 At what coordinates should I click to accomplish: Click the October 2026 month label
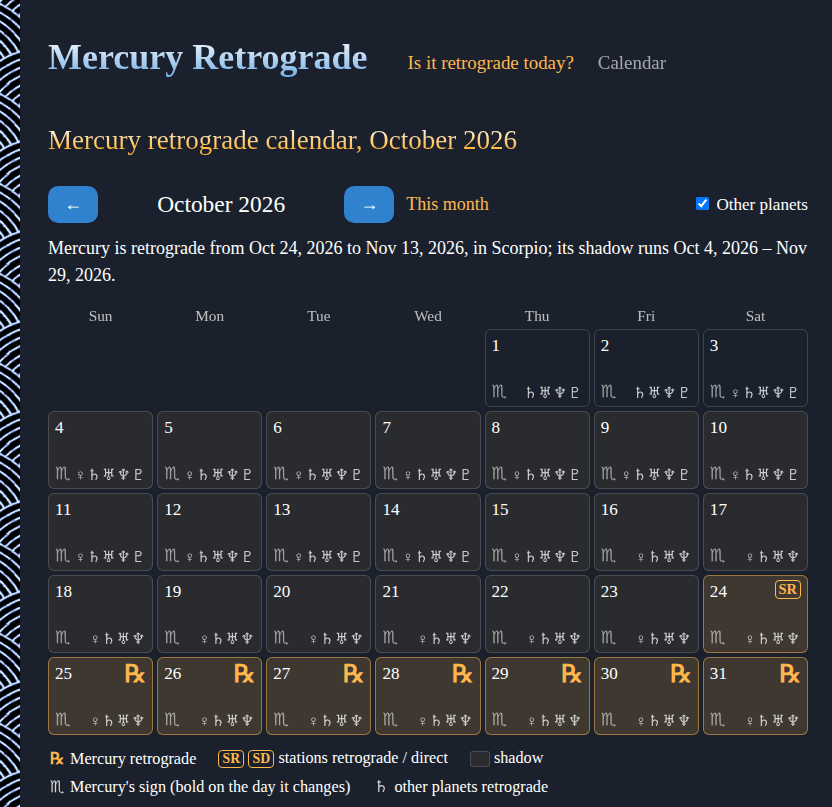(x=221, y=205)
